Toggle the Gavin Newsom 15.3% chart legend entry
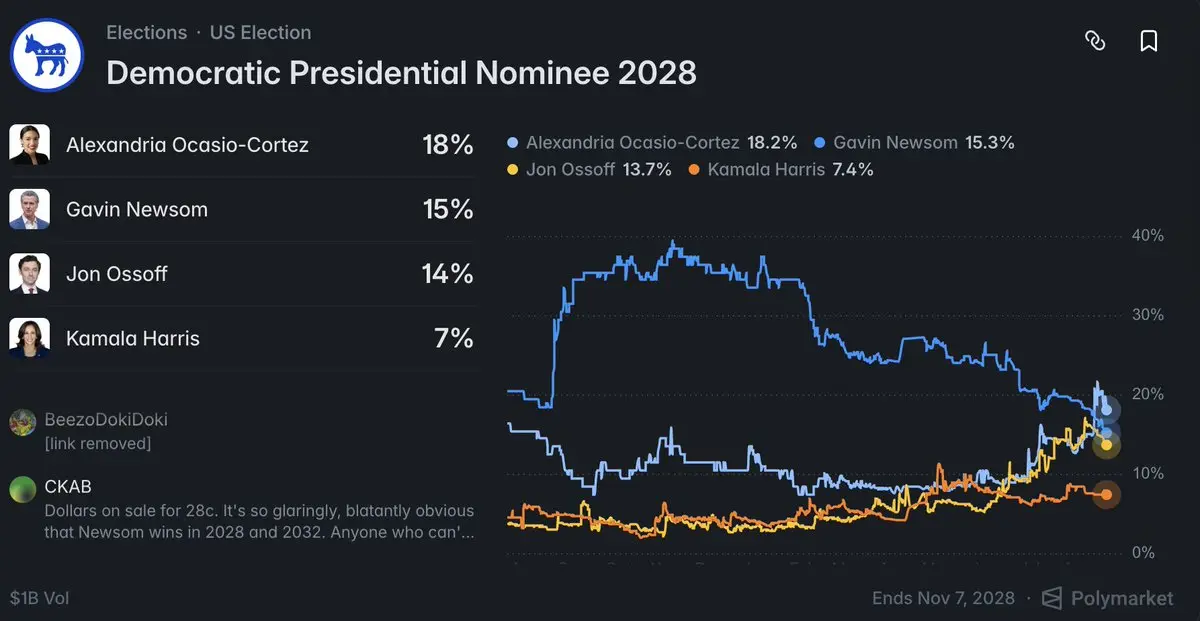The width and height of the screenshot is (1200, 621). [915, 143]
